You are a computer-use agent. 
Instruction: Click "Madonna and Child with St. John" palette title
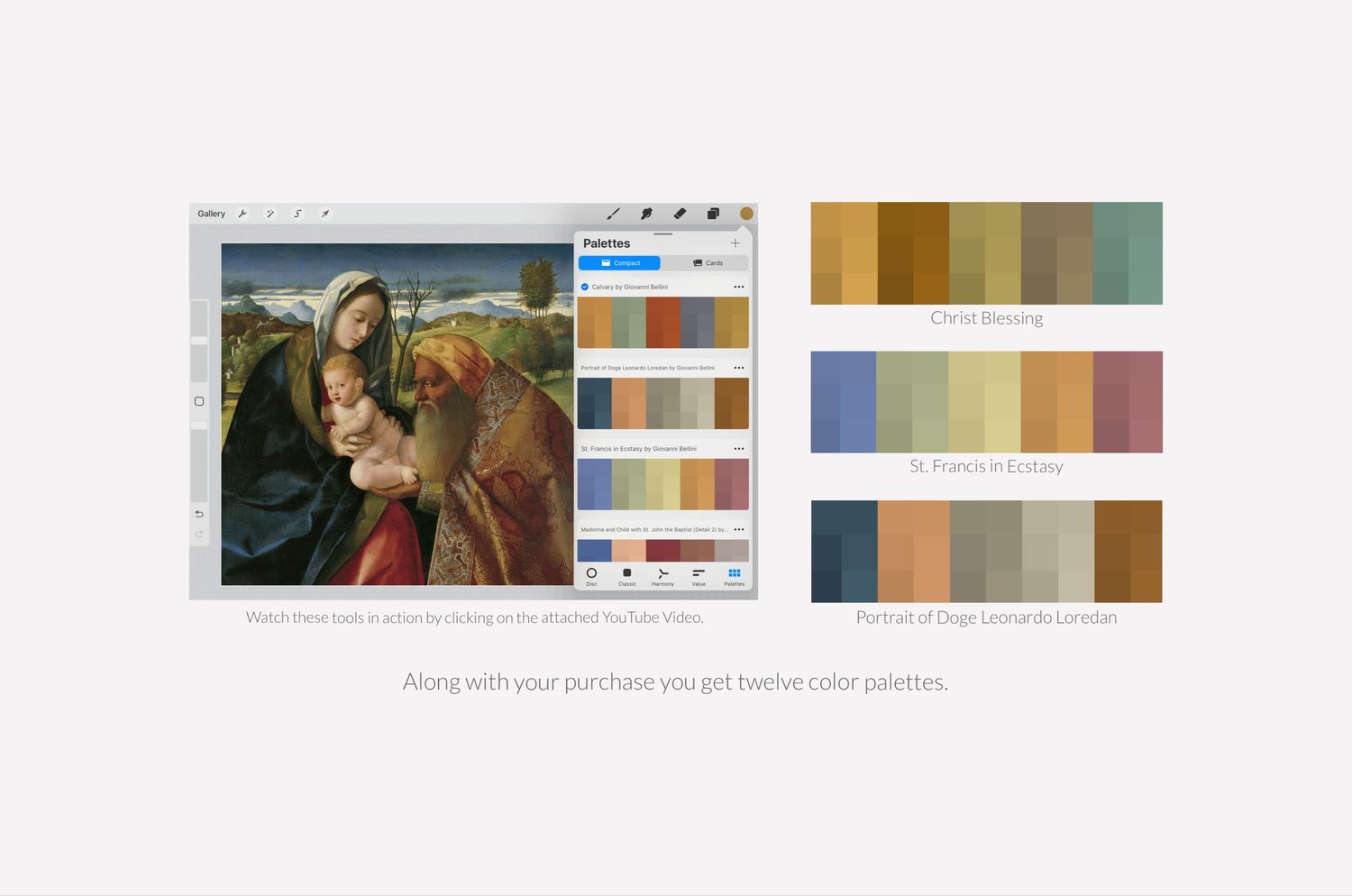point(654,529)
